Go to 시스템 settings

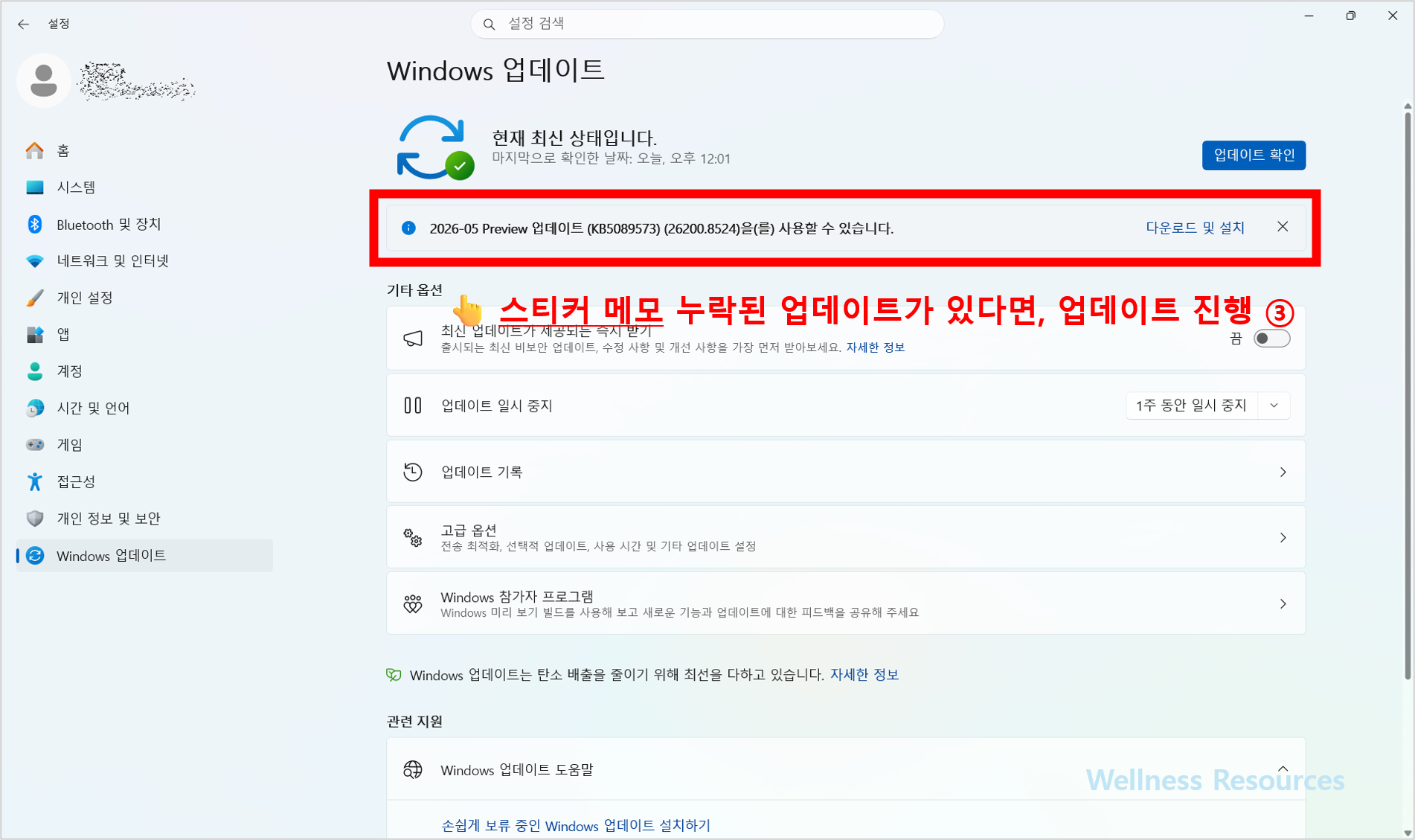pyautogui.click(x=144, y=187)
